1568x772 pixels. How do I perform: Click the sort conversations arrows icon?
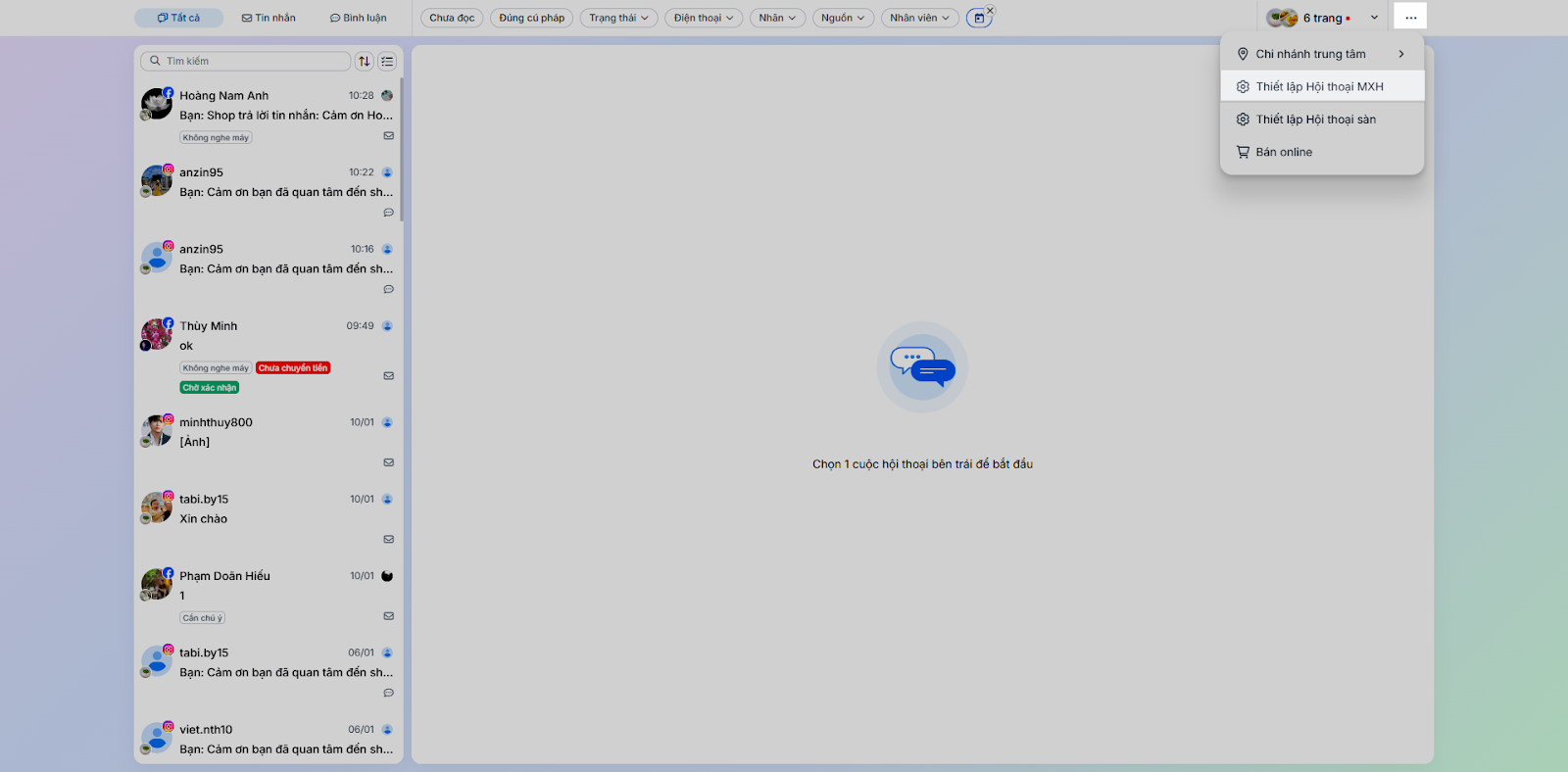[365, 61]
